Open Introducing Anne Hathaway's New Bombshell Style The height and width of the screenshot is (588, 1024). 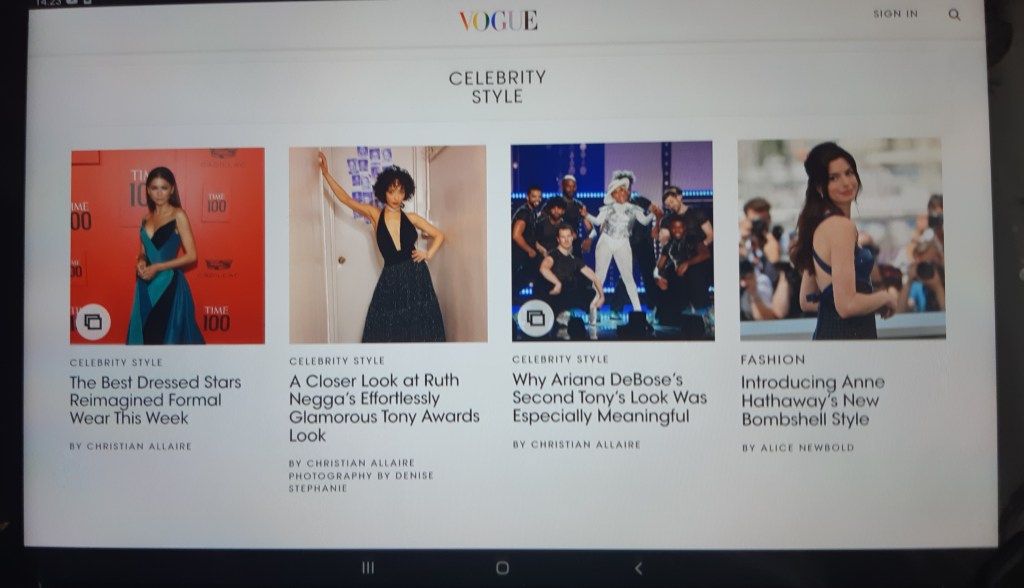[812, 401]
